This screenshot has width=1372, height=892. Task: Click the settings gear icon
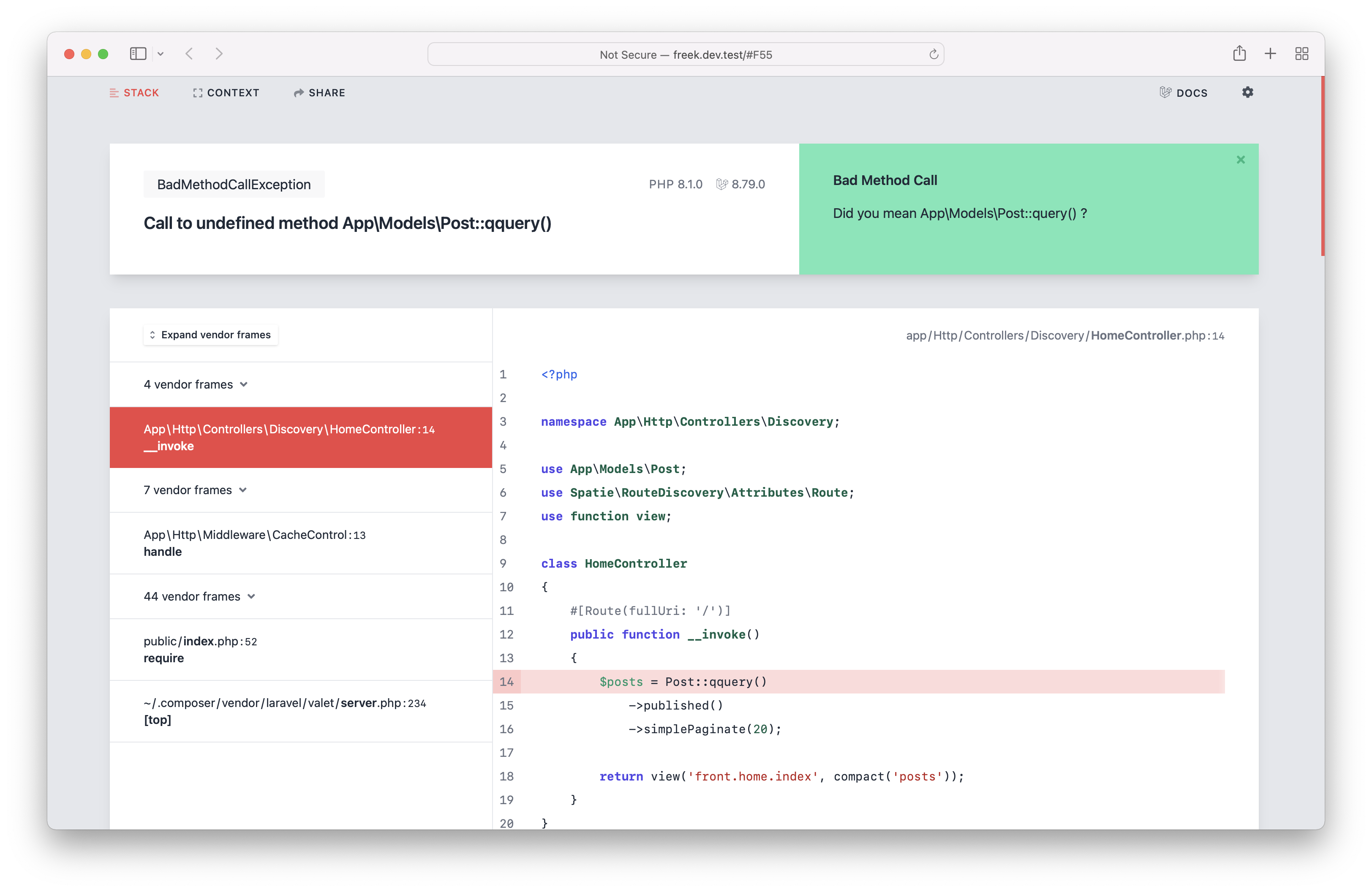(1248, 92)
